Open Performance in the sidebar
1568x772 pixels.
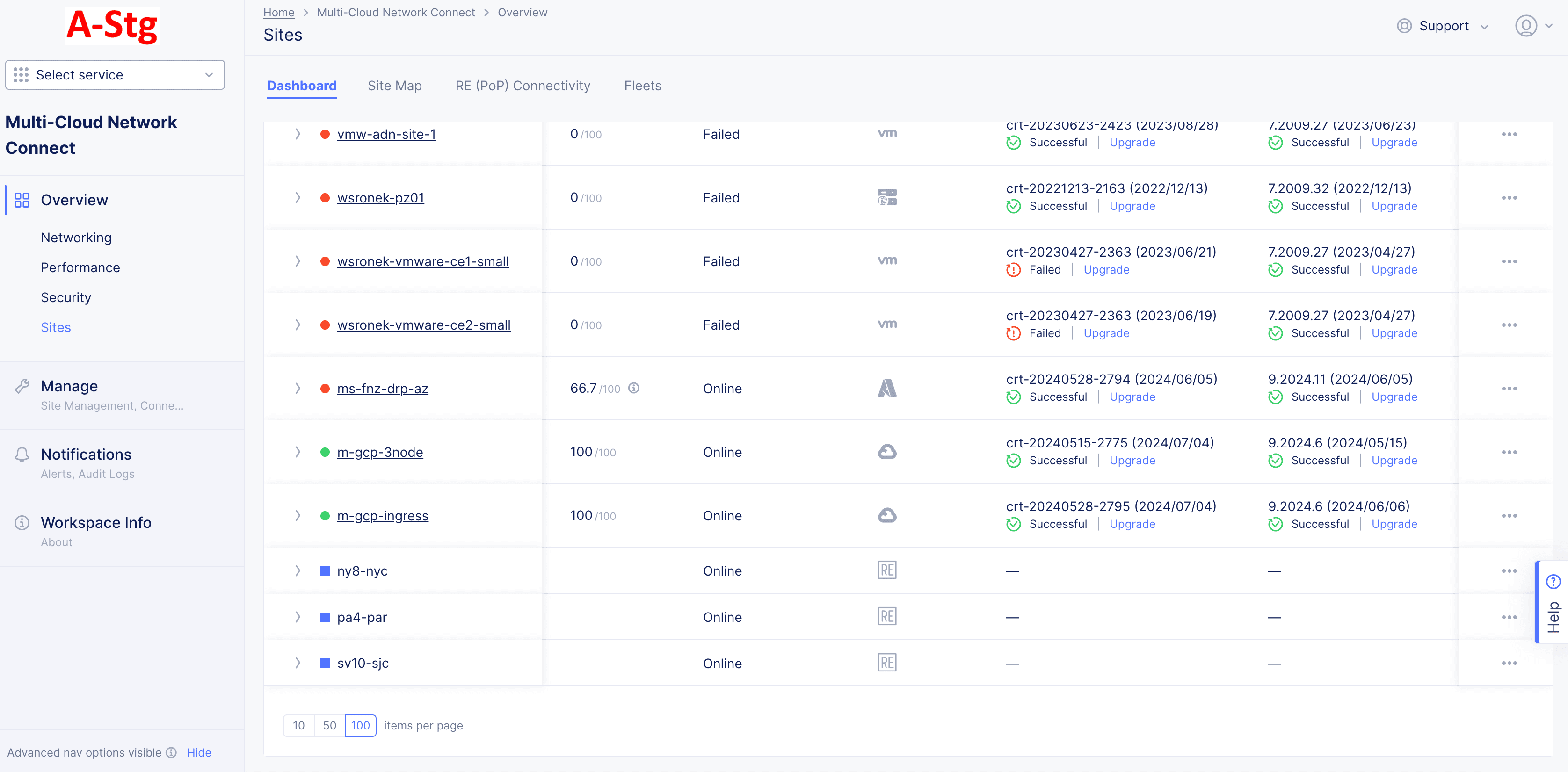[x=80, y=267]
